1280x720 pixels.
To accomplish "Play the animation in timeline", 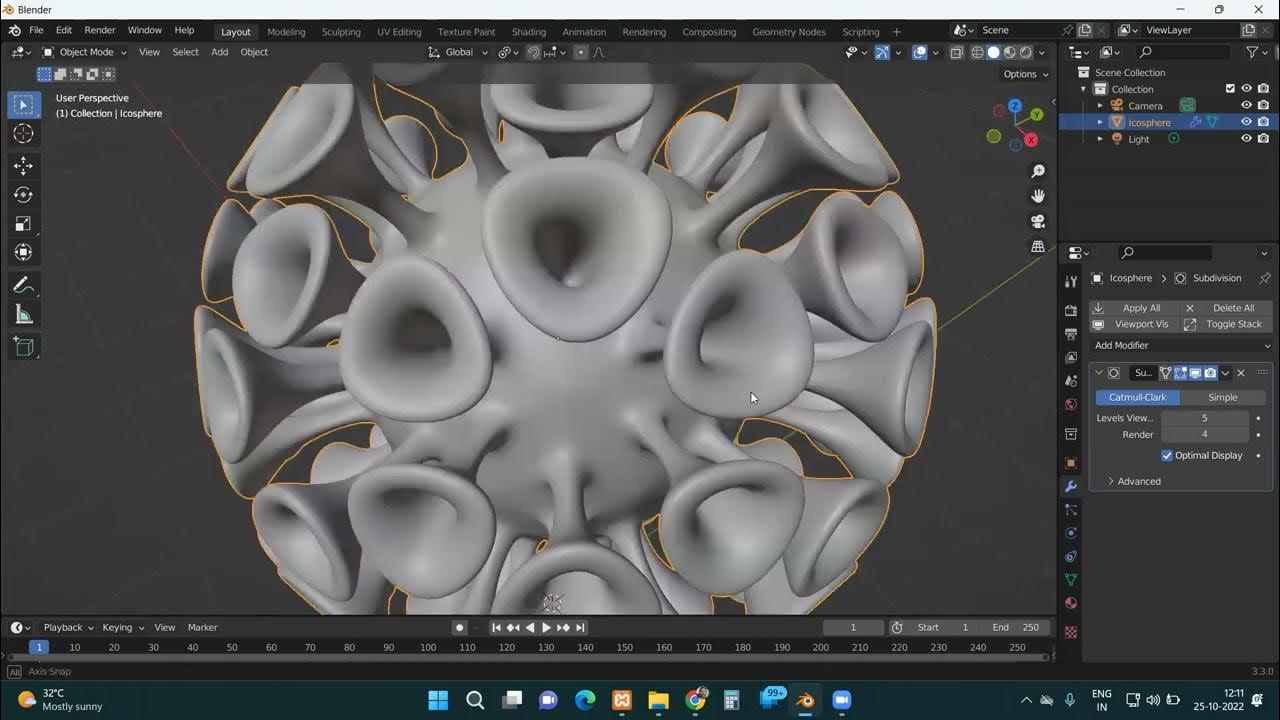I will [546, 627].
